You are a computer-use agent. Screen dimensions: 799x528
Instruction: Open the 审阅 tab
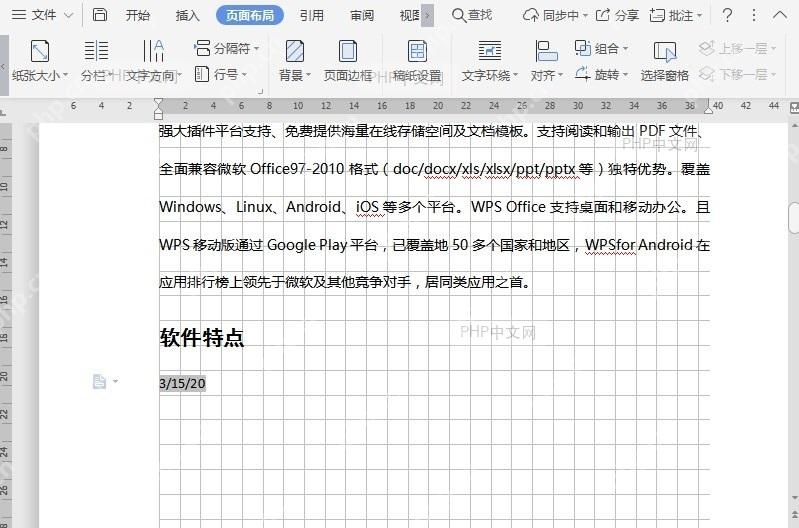click(x=362, y=16)
